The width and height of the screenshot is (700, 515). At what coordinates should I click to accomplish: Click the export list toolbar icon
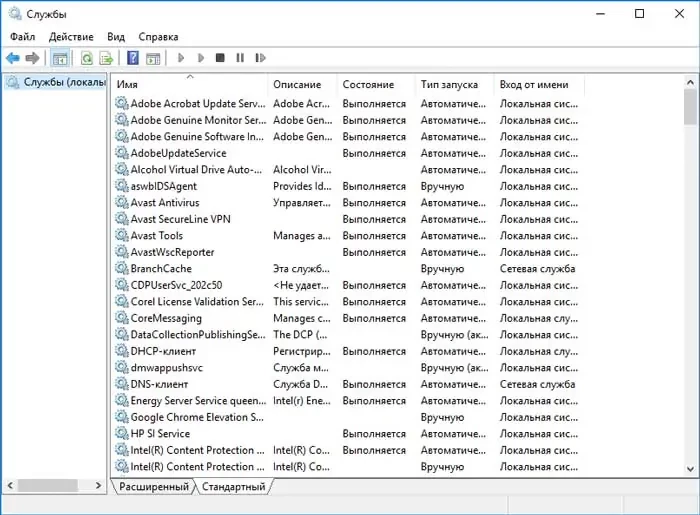(106, 58)
